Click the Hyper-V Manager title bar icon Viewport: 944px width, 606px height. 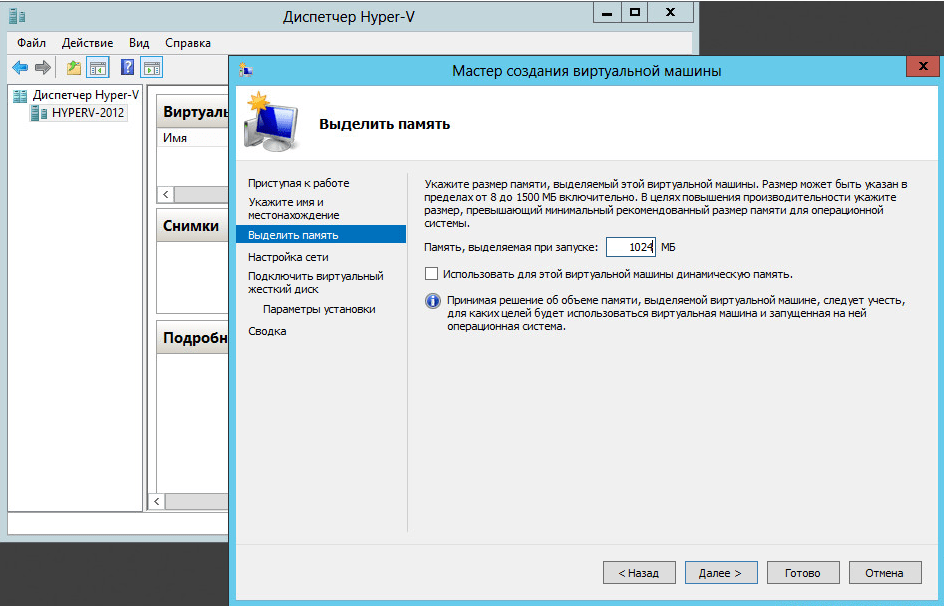17,16
